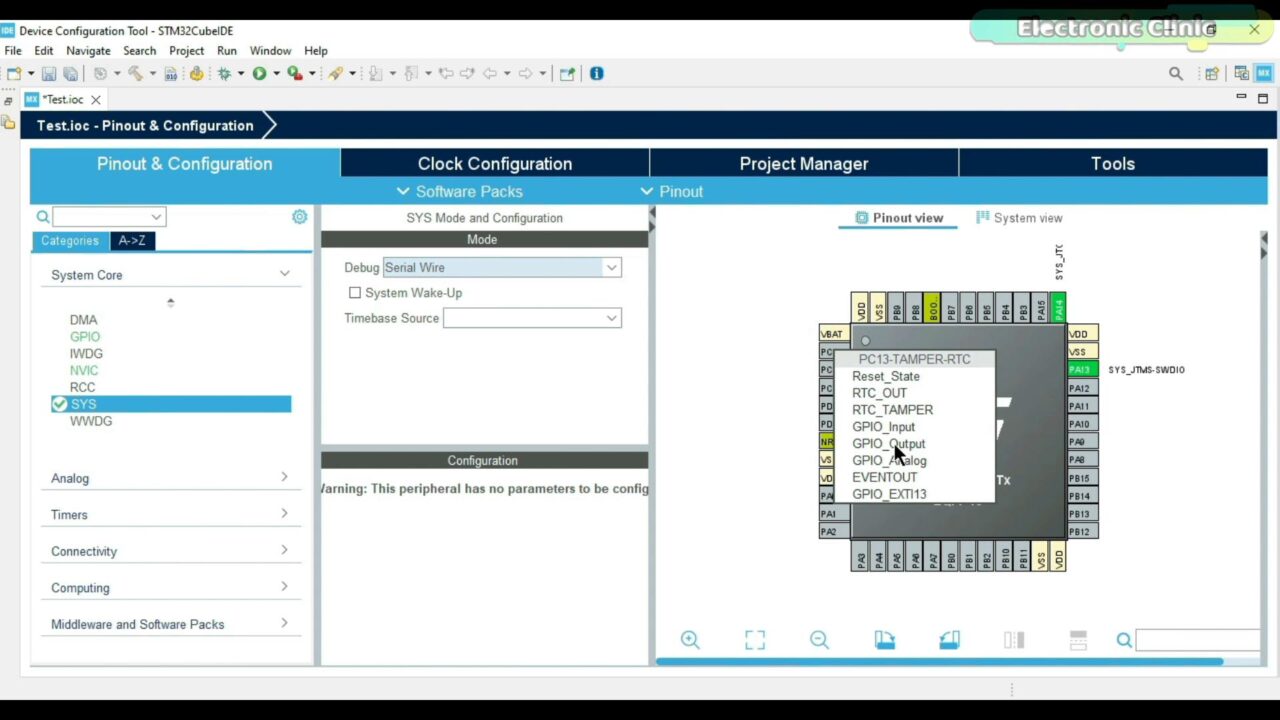The height and width of the screenshot is (720, 1280).
Task: Click the Zoom out icon below pinout
Action: [820, 640]
